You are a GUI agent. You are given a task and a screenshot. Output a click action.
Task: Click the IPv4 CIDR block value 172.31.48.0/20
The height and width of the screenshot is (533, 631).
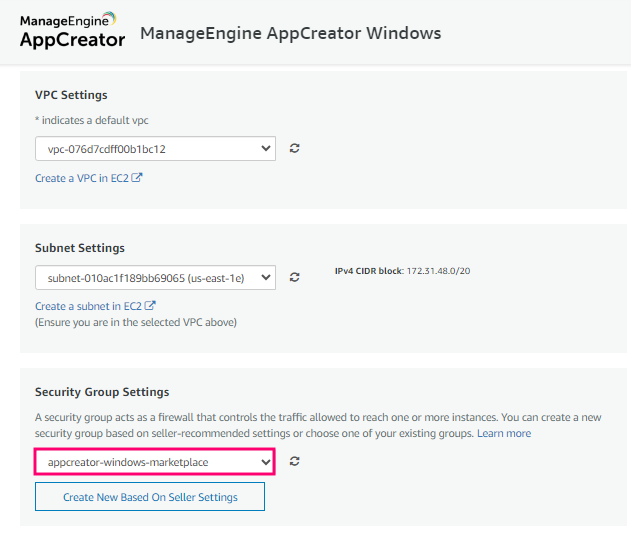pos(438,271)
